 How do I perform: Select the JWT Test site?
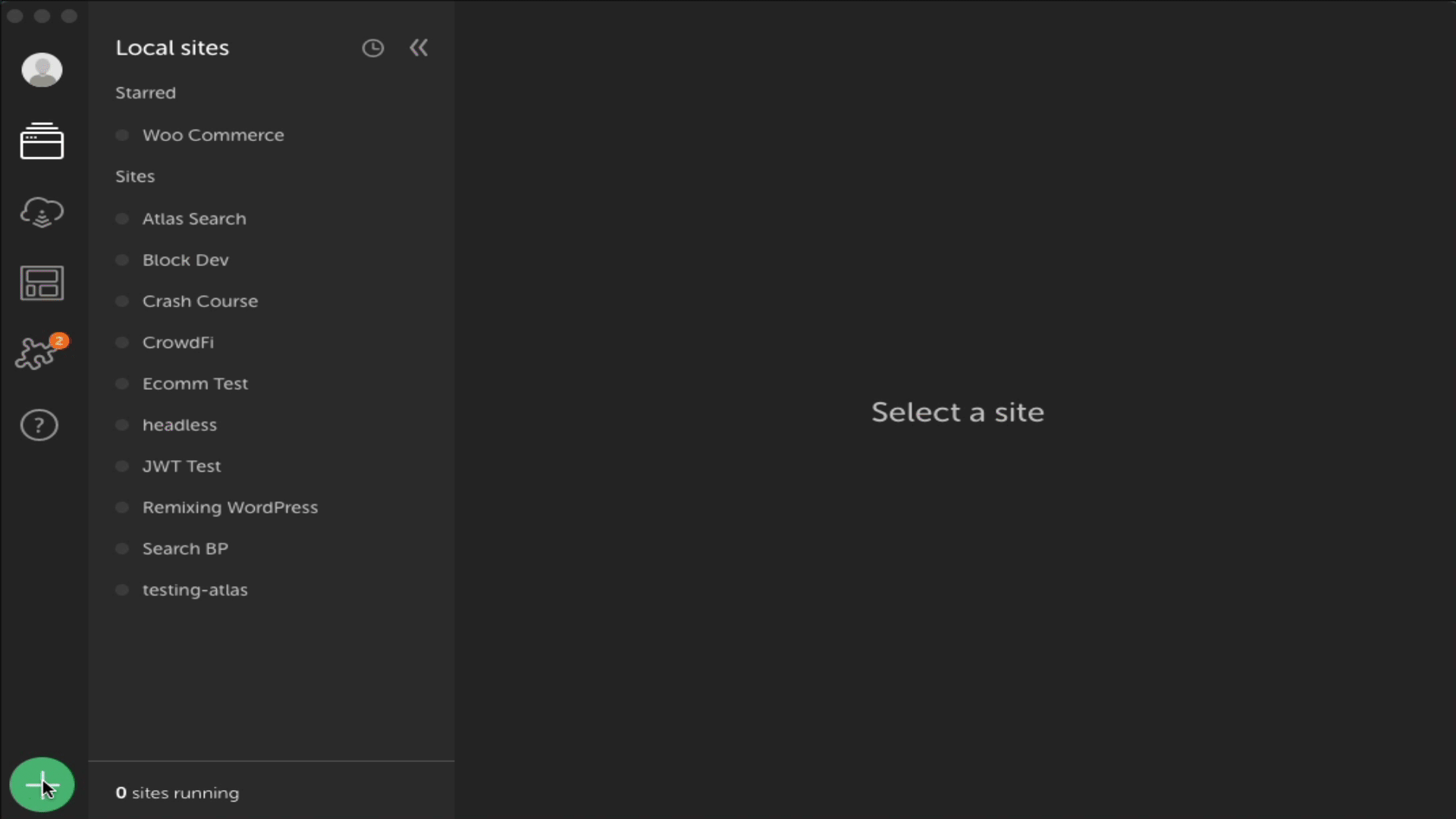tap(182, 466)
